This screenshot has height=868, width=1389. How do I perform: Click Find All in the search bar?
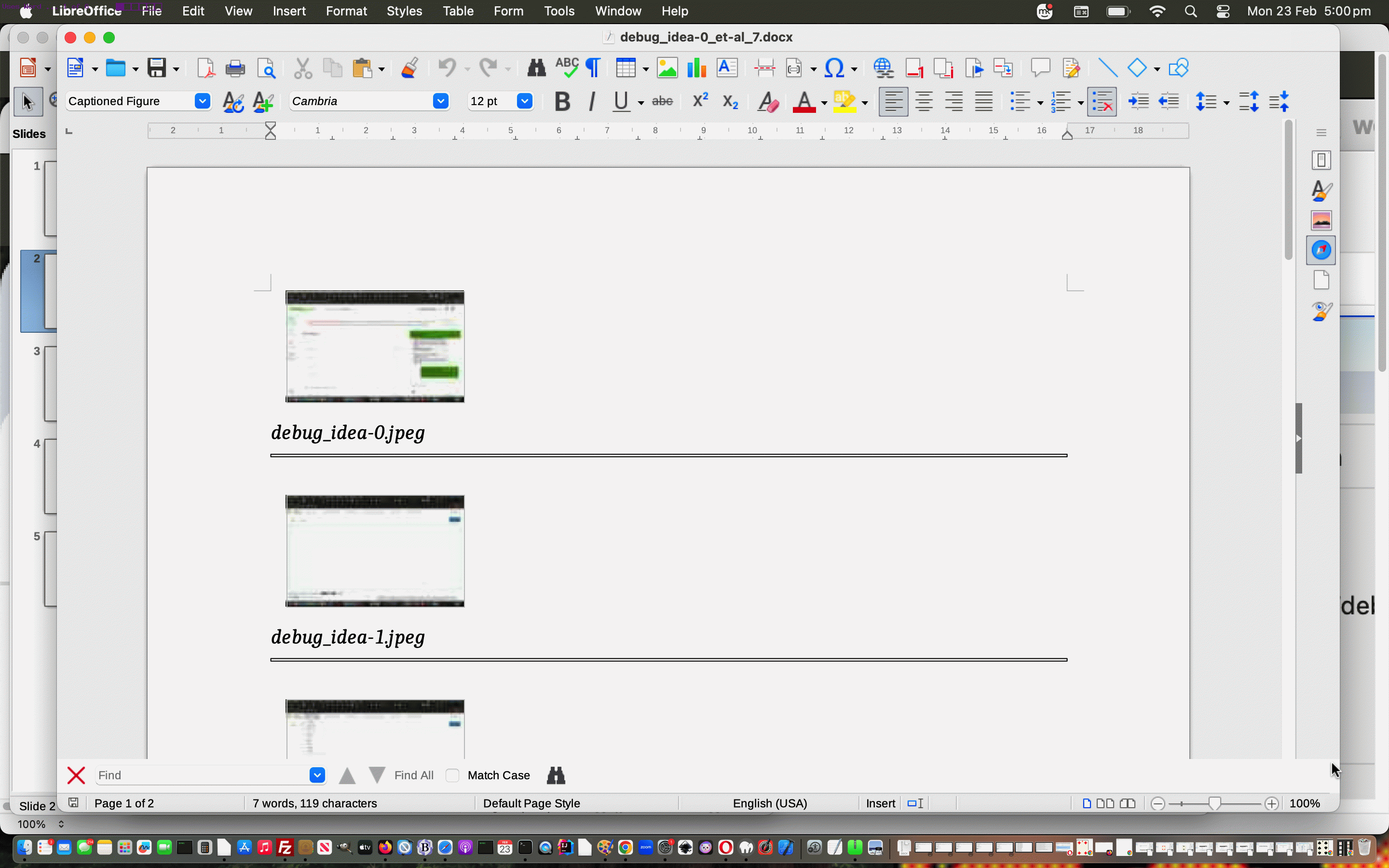(x=413, y=775)
